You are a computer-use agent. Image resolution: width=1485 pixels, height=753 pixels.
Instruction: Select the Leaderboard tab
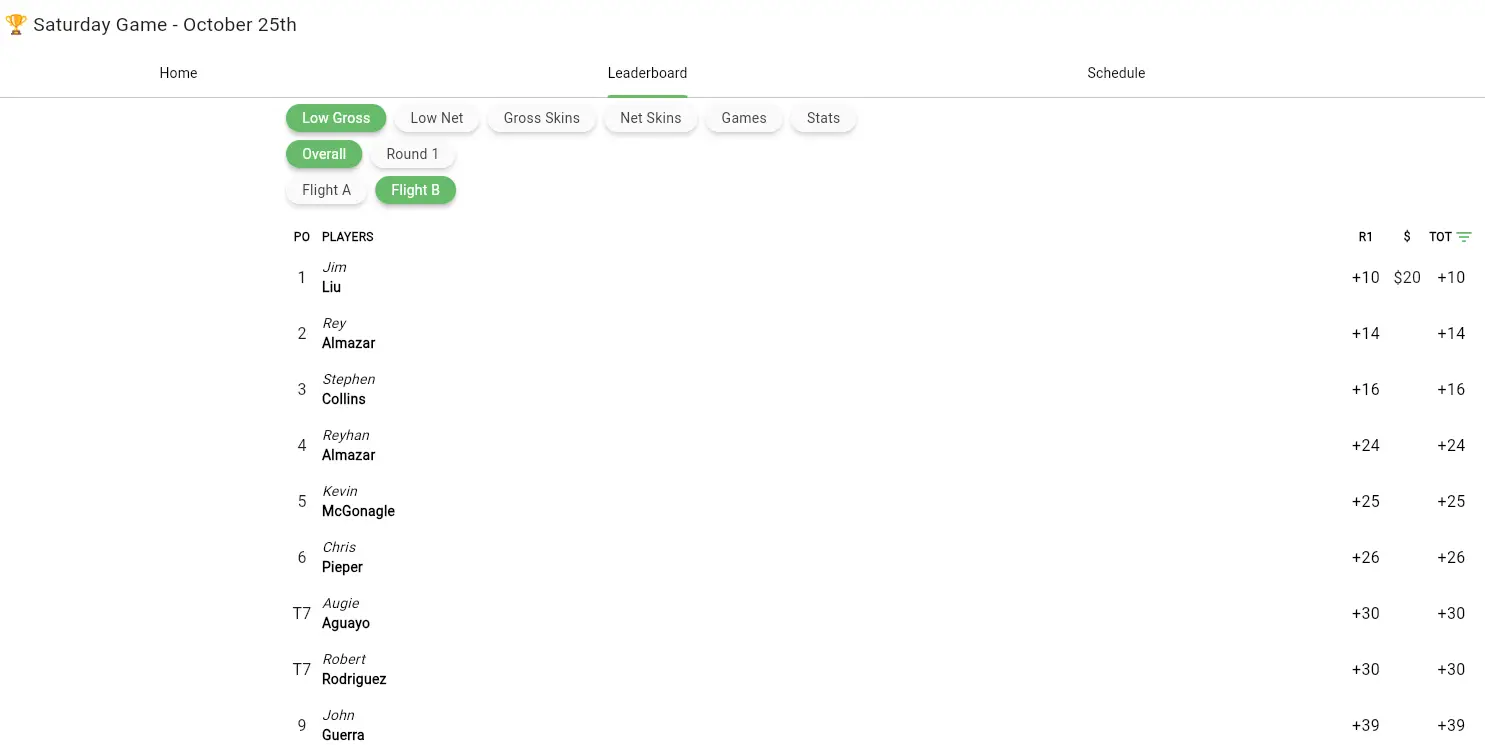click(x=647, y=73)
